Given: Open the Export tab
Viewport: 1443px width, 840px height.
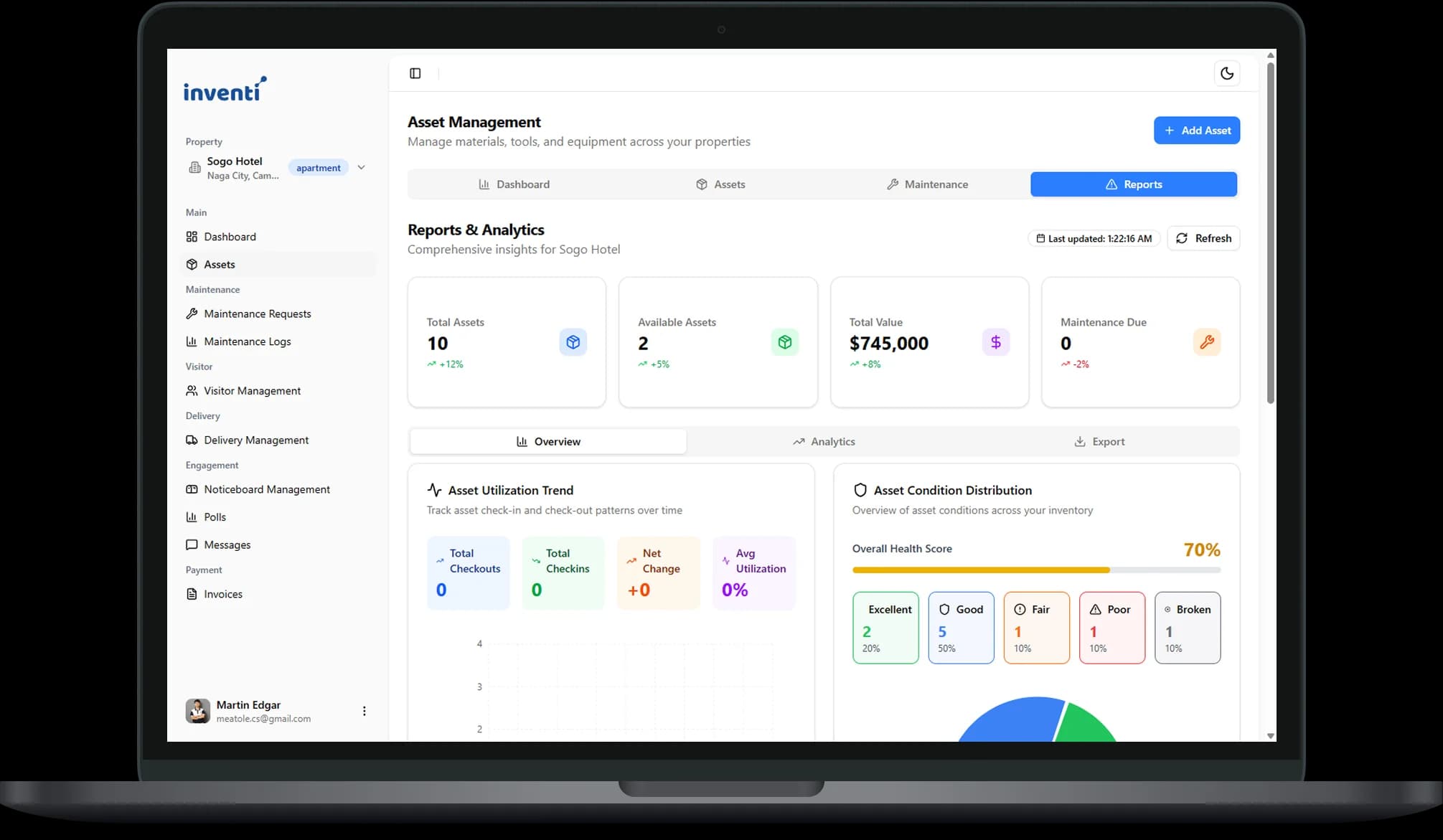Looking at the screenshot, I should pyautogui.click(x=1099, y=442).
